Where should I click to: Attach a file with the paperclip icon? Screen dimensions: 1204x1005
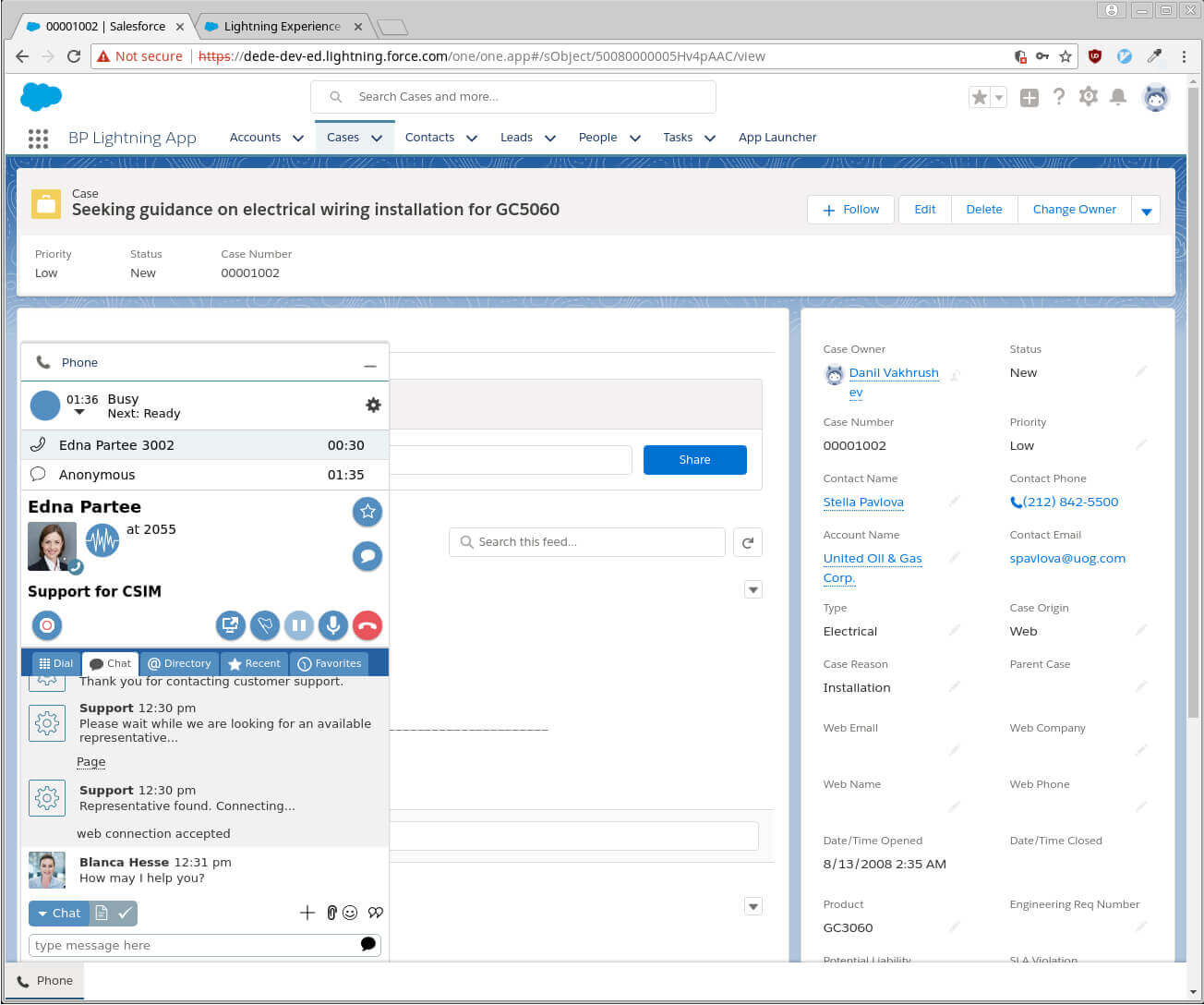pos(331,913)
